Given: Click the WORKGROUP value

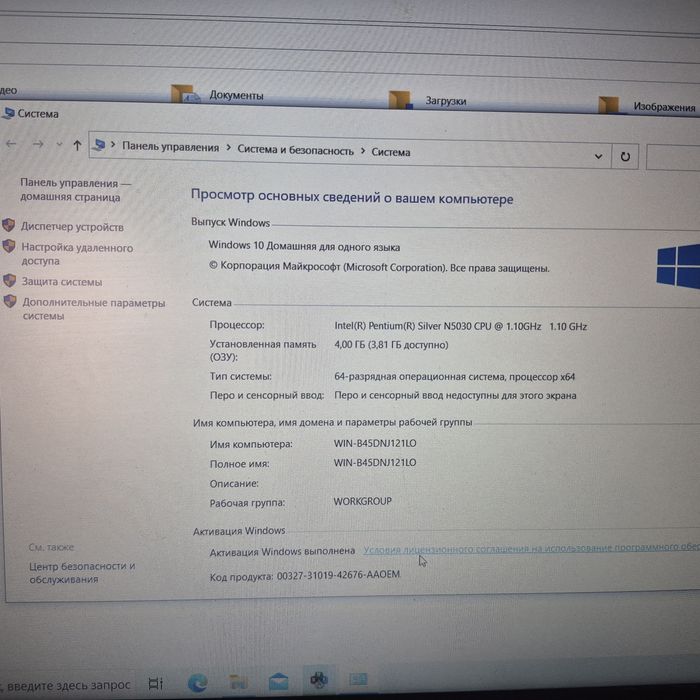Looking at the screenshot, I should point(362,501).
